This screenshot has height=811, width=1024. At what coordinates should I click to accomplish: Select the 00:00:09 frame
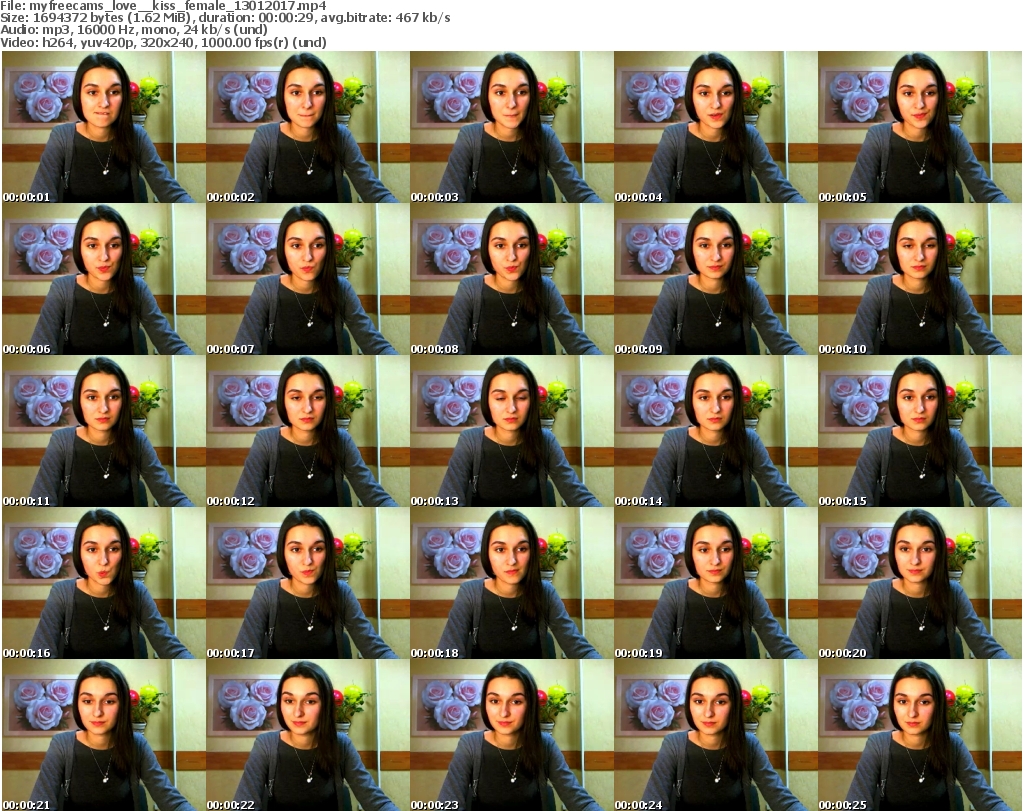[716, 279]
